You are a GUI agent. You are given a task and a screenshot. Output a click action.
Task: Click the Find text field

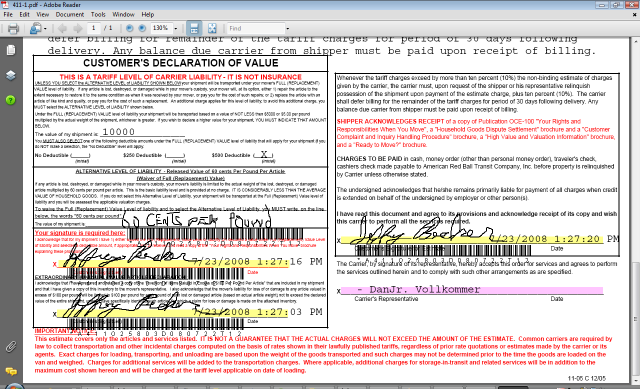tap(256, 29)
